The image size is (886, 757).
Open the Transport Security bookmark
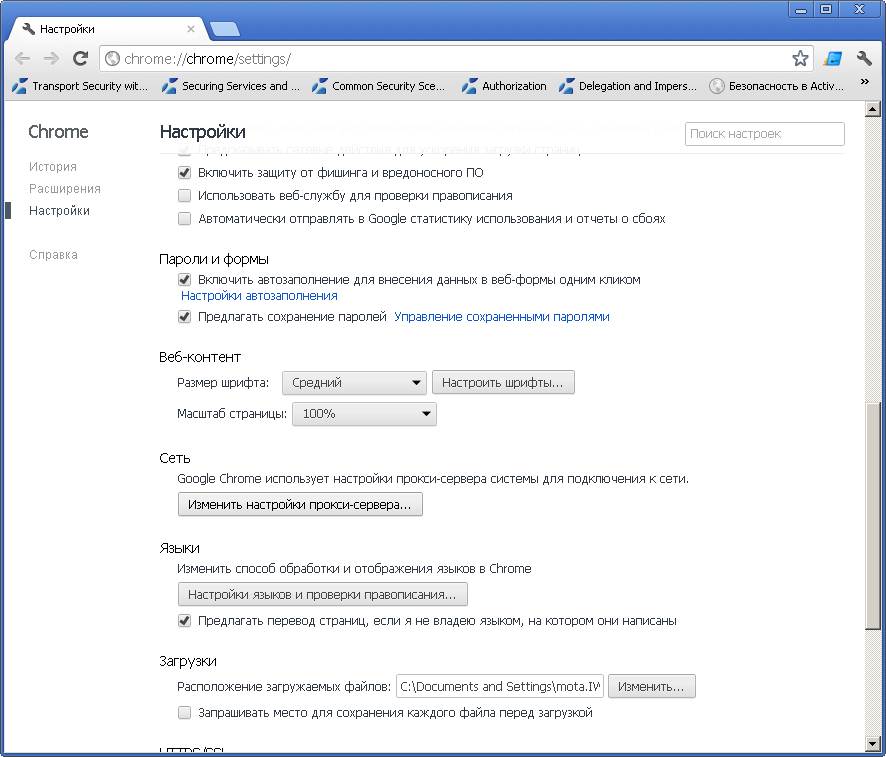click(x=80, y=86)
